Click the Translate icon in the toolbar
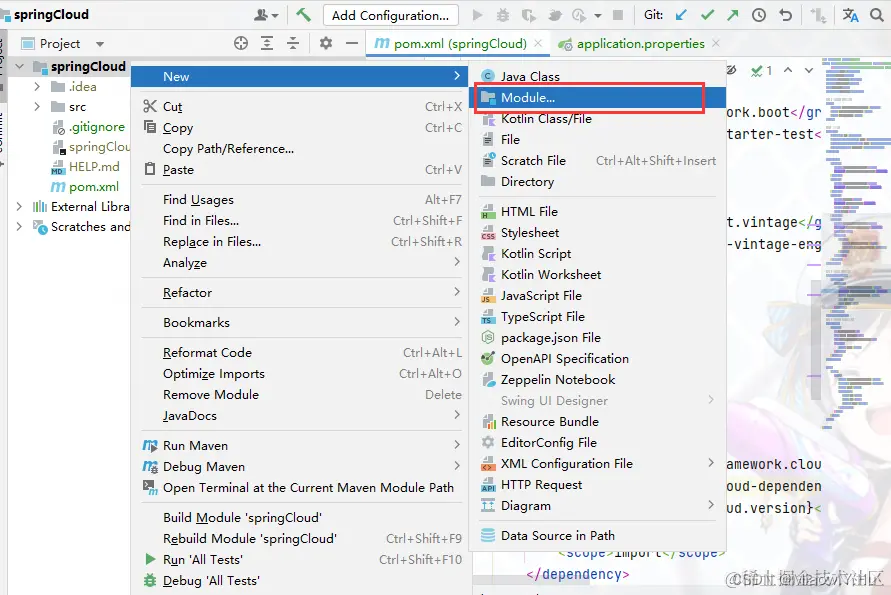 tap(850, 15)
